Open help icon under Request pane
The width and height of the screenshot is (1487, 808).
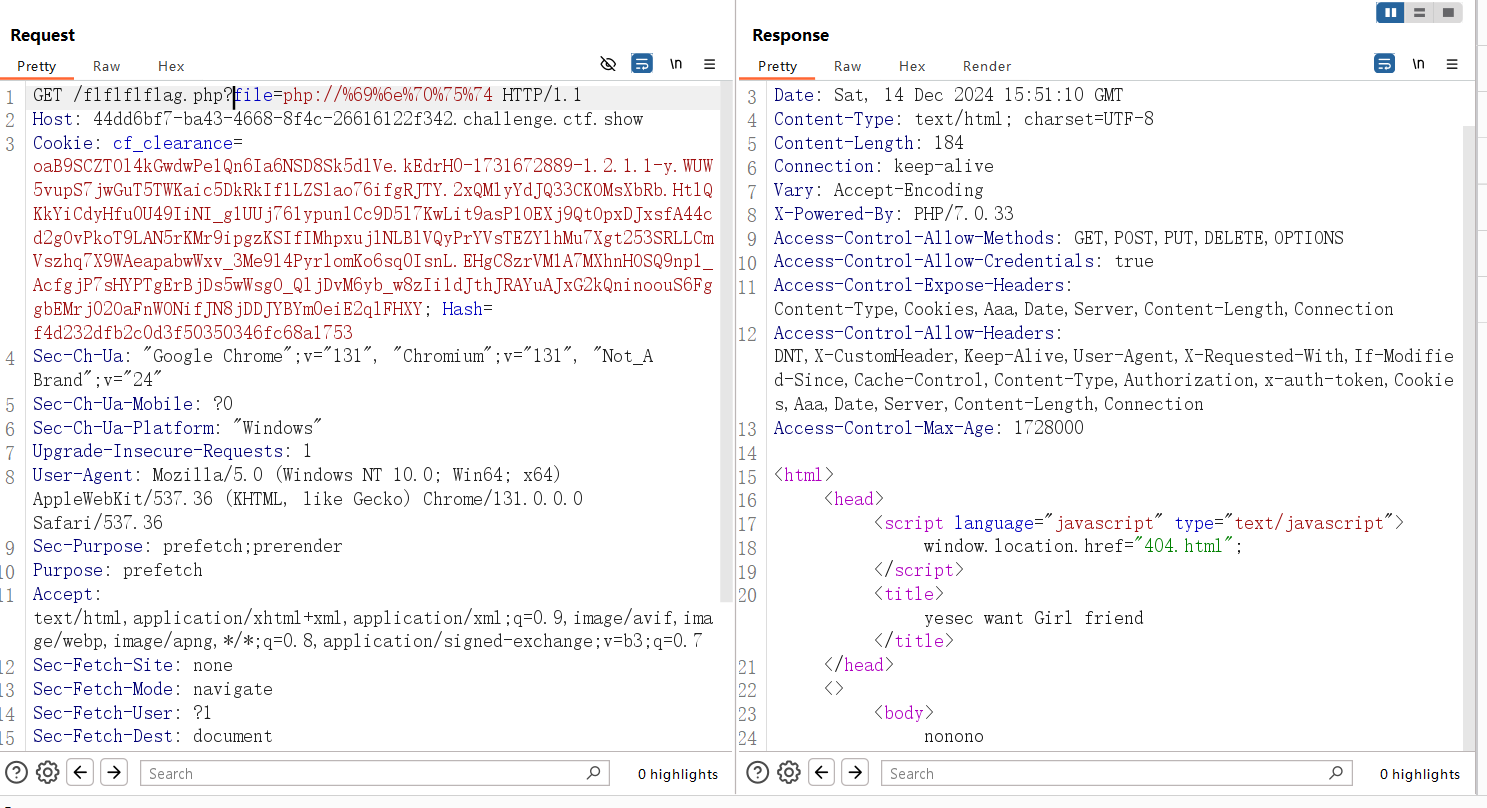(16, 772)
